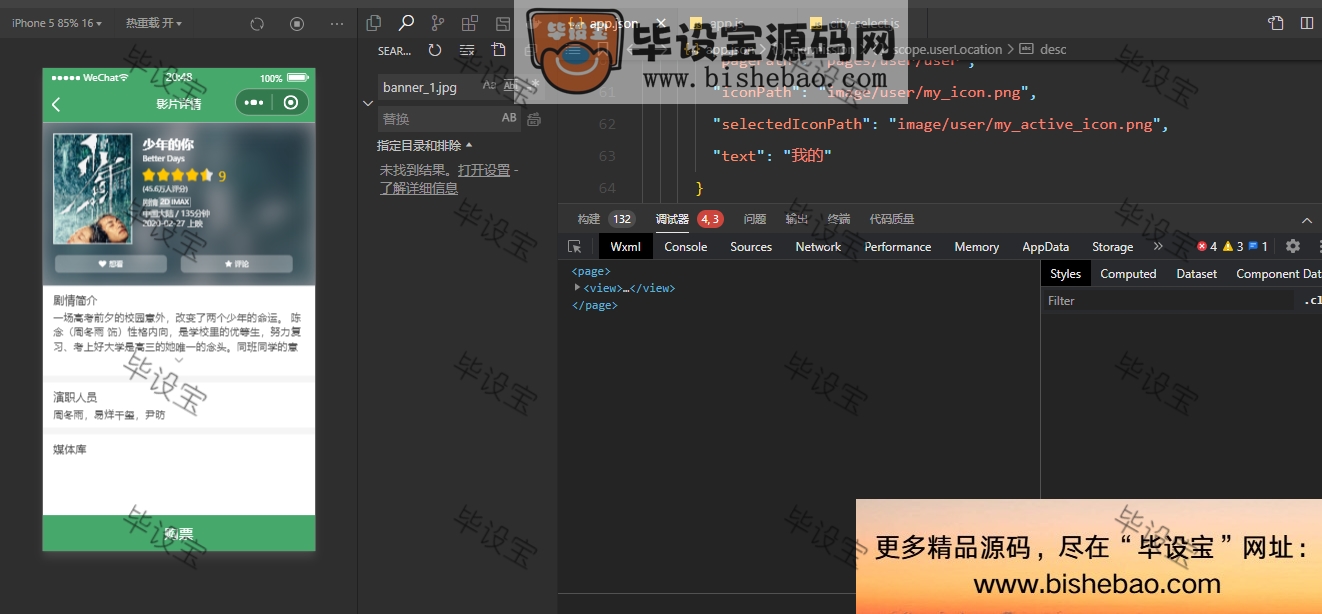Open the Explorer files icon in activity bar
The image size is (1322, 614).
(374, 23)
